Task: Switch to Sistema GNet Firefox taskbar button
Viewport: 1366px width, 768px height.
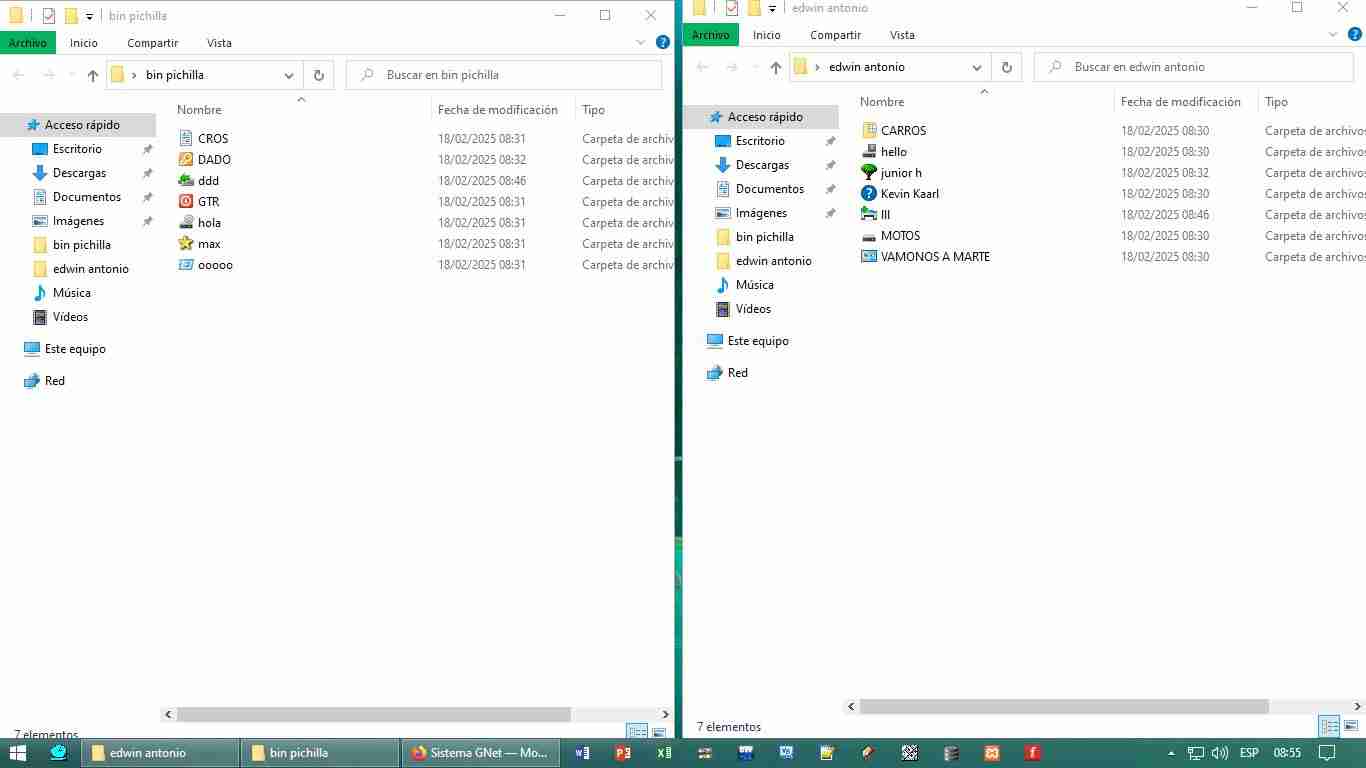Action: 483,753
